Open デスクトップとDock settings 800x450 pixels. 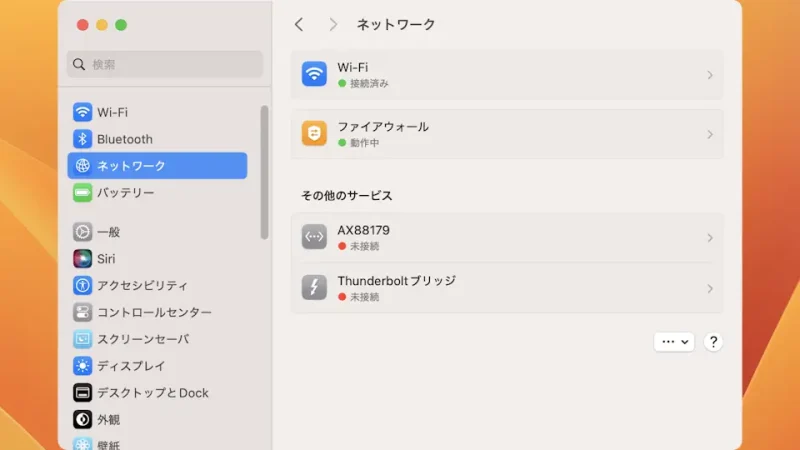pyautogui.click(x=157, y=393)
